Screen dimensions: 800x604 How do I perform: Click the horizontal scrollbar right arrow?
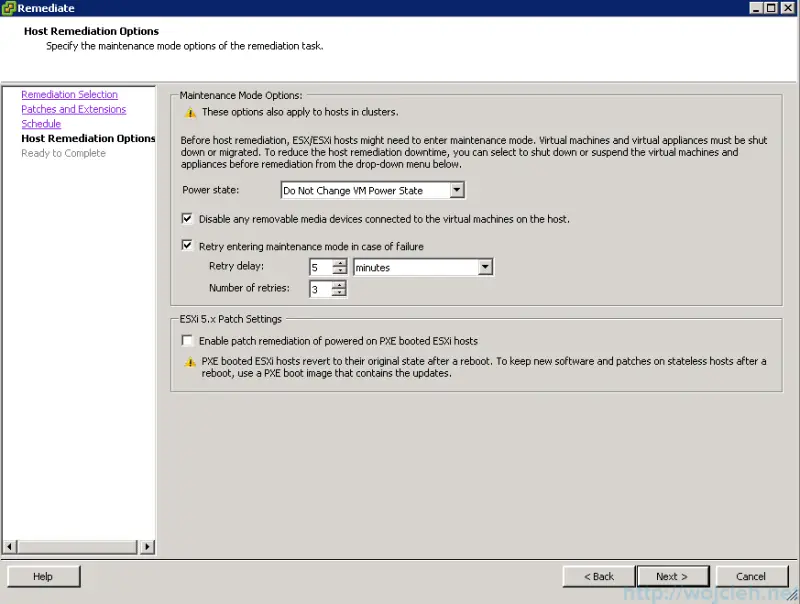148,547
